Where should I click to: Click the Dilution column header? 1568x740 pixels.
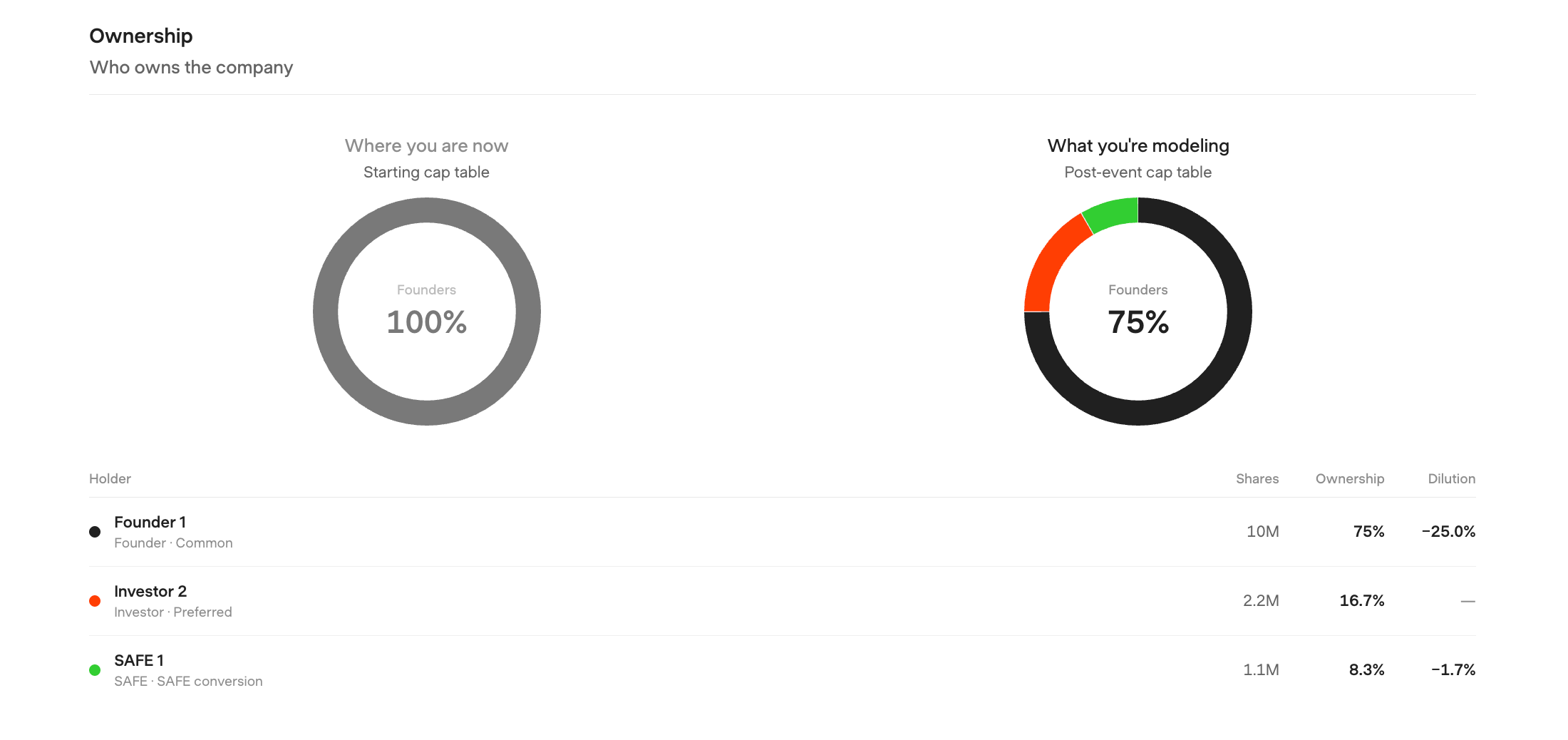(x=1451, y=478)
